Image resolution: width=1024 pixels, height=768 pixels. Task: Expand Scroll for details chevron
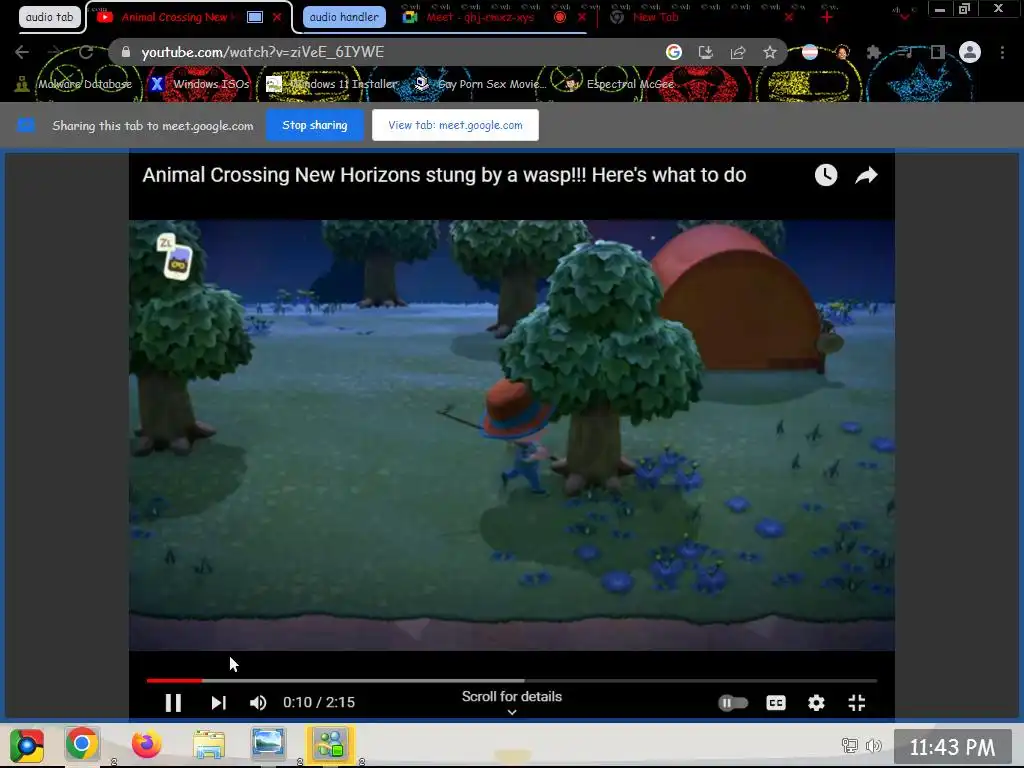pos(512,712)
